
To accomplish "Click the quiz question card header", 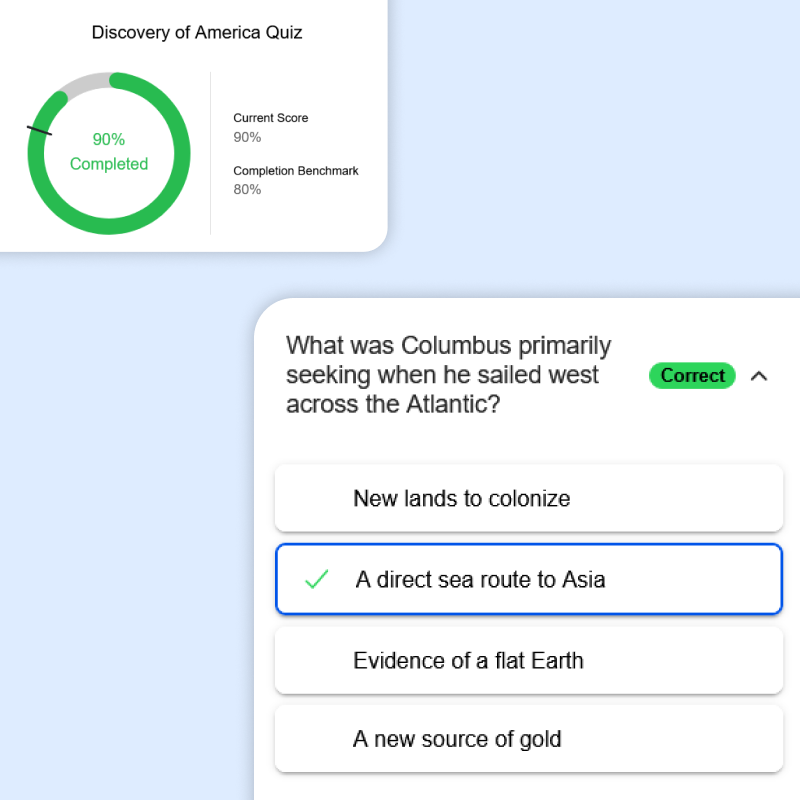I will coord(448,374).
